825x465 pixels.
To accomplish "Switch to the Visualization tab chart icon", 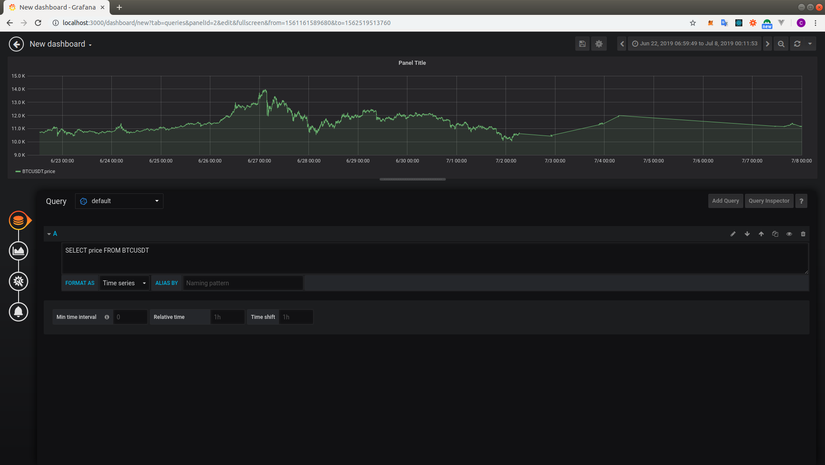I will [x=18, y=251].
